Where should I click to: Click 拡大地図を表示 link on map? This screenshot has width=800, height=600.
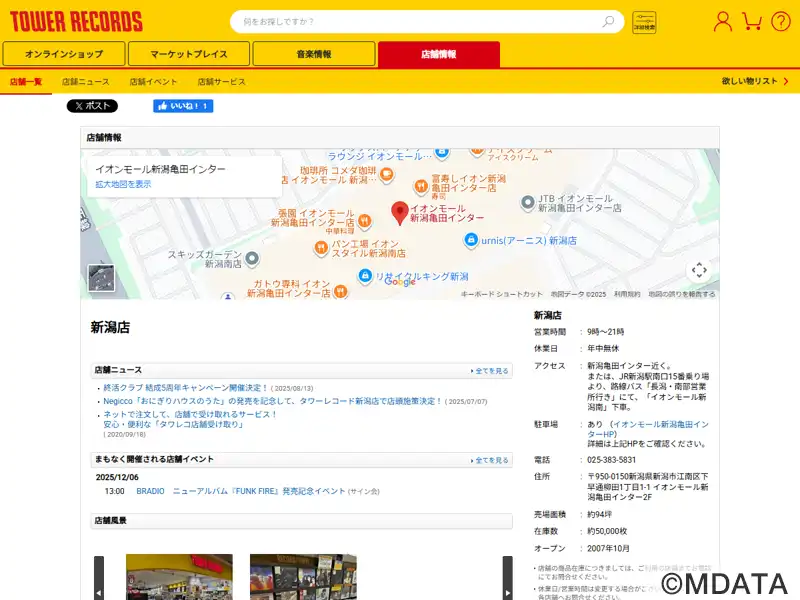click(123, 184)
